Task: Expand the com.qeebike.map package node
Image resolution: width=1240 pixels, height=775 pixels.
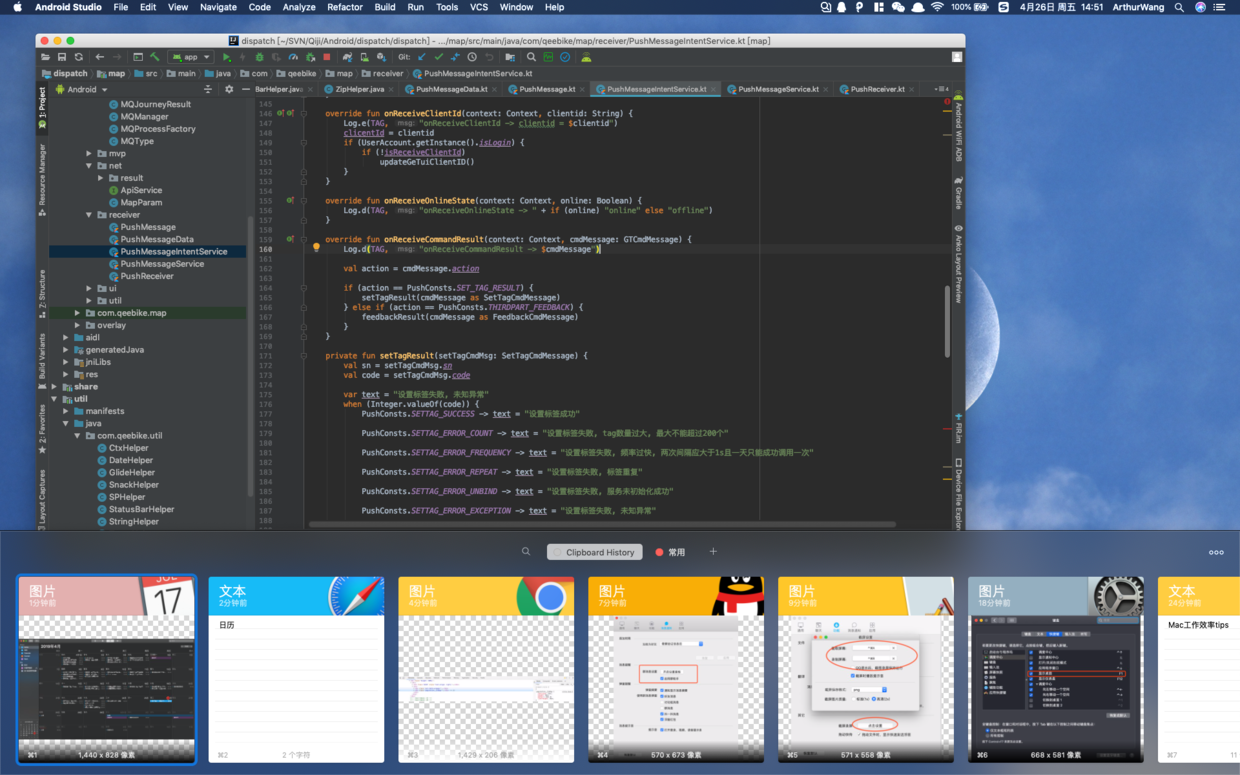Action: click(77, 313)
